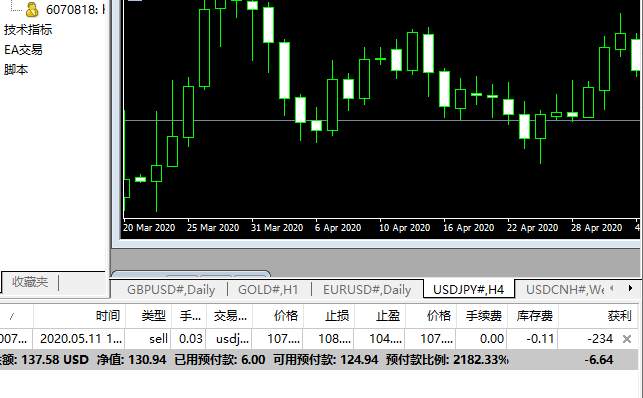
Task: Click the 手续费 column header
Action: click(x=484, y=316)
